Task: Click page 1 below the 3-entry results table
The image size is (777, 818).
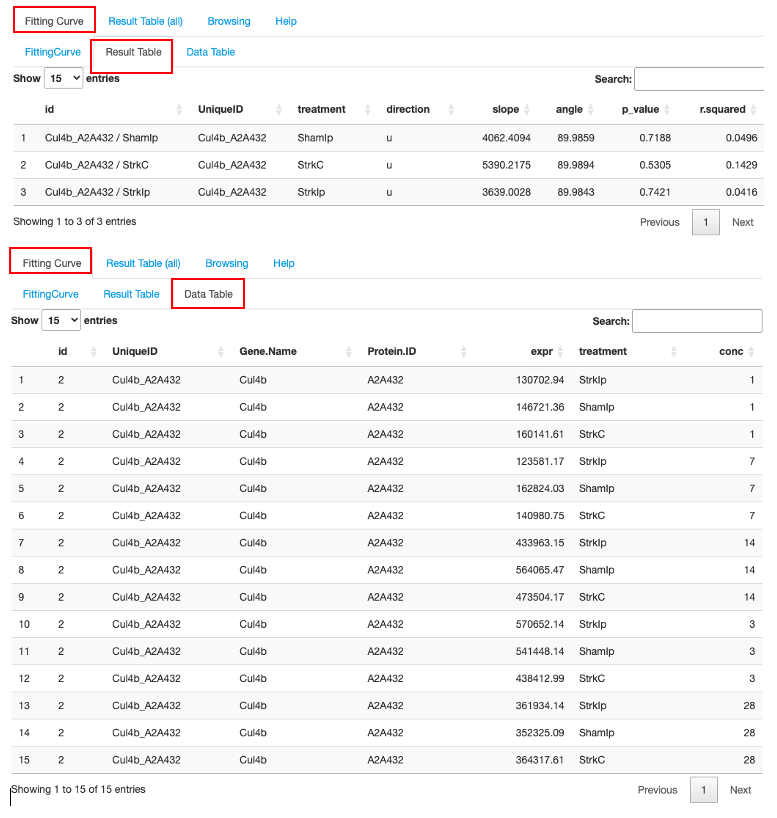Action: point(706,222)
